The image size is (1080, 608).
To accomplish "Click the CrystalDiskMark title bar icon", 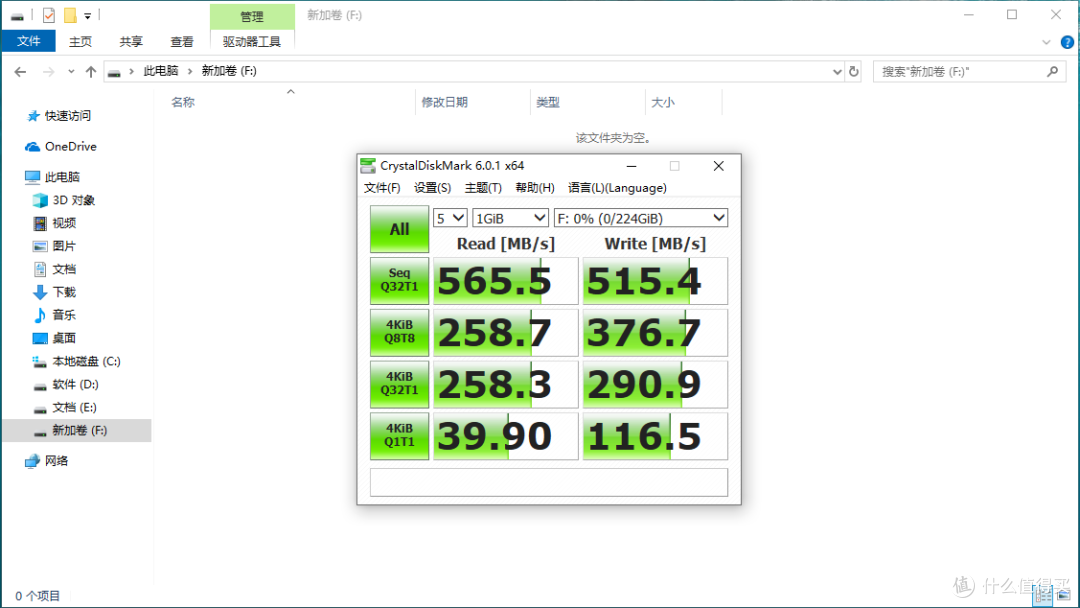I will [368, 165].
